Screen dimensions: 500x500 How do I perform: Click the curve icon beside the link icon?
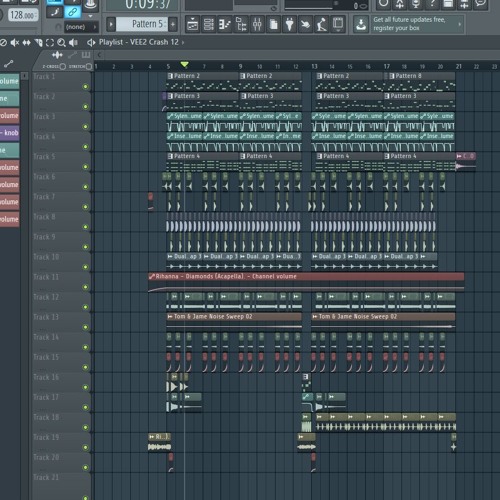54,12
